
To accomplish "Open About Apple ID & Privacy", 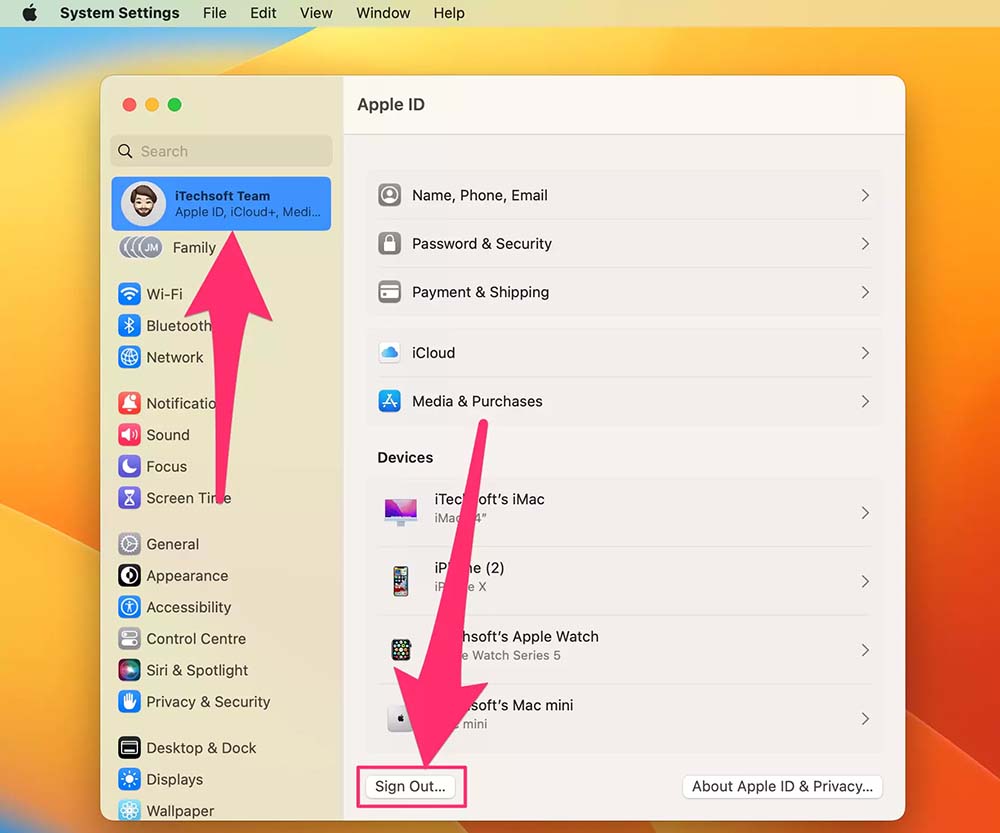I will (x=781, y=786).
